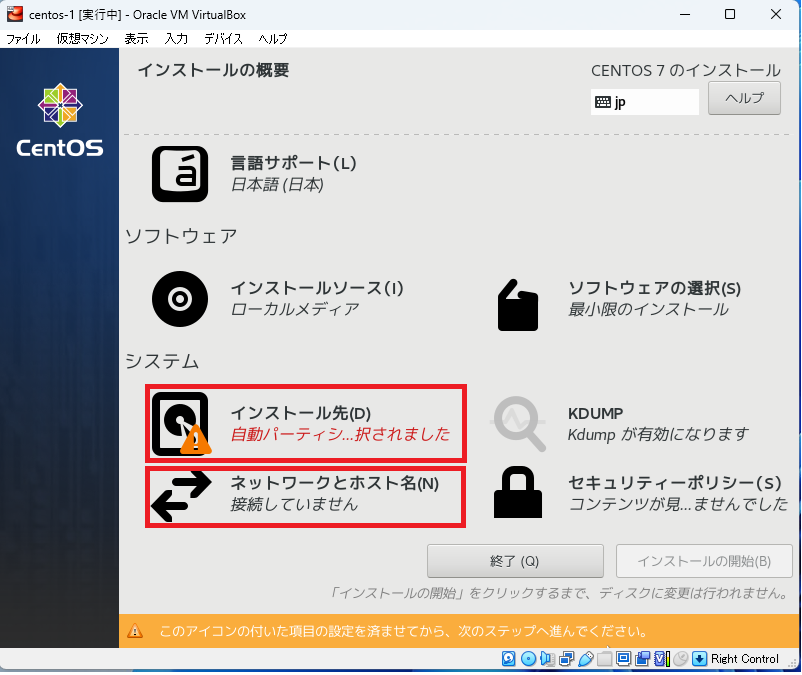Click the CENTOS 7 のインストール title
The image size is (802, 675).
point(686,70)
